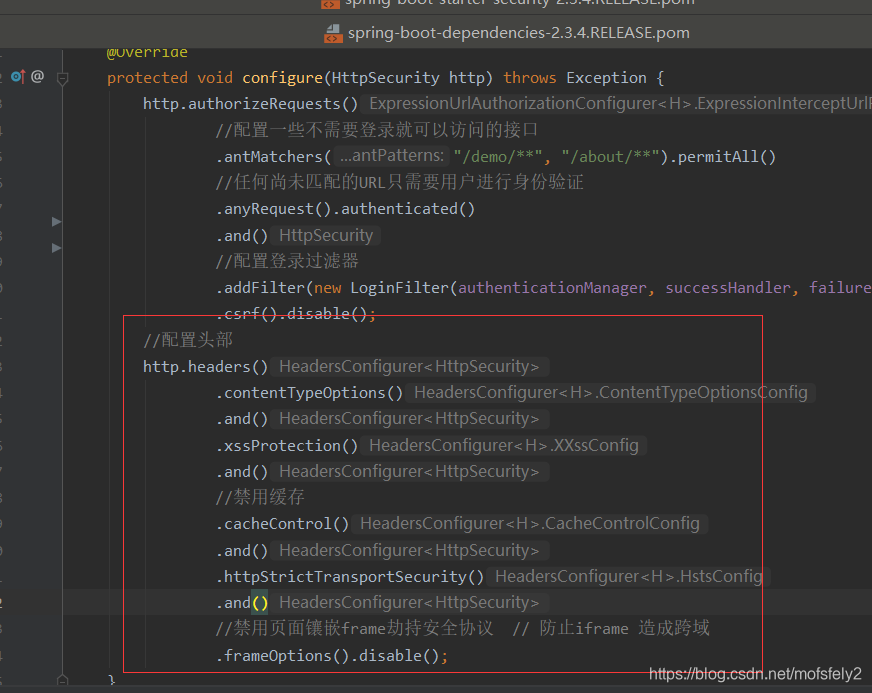The height and width of the screenshot is (693, 872).
Task: Click the authenticationManager argument
Action: tap(552, 288)
